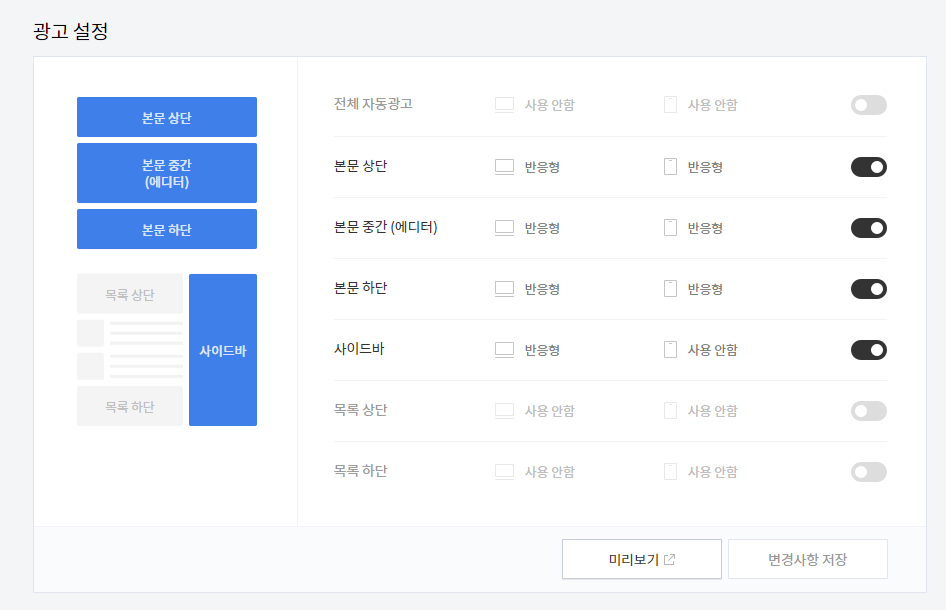This screenshot has height=610, width=946.
Task: Click the mobile icon in 사이드바 row
Action: pyautogui.click(x=670, y=349)
